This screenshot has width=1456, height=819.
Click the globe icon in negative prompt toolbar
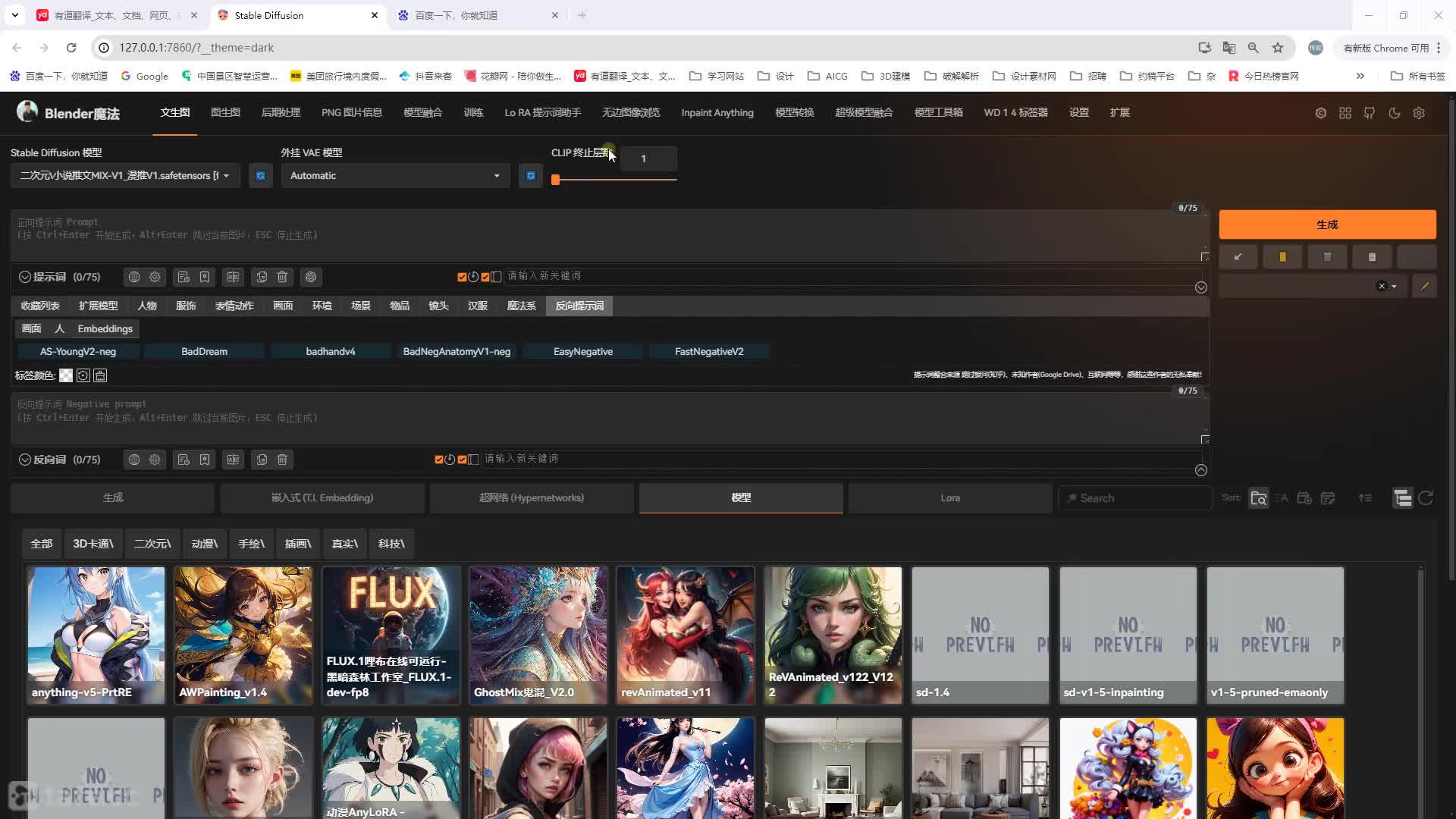pos(134,460)
